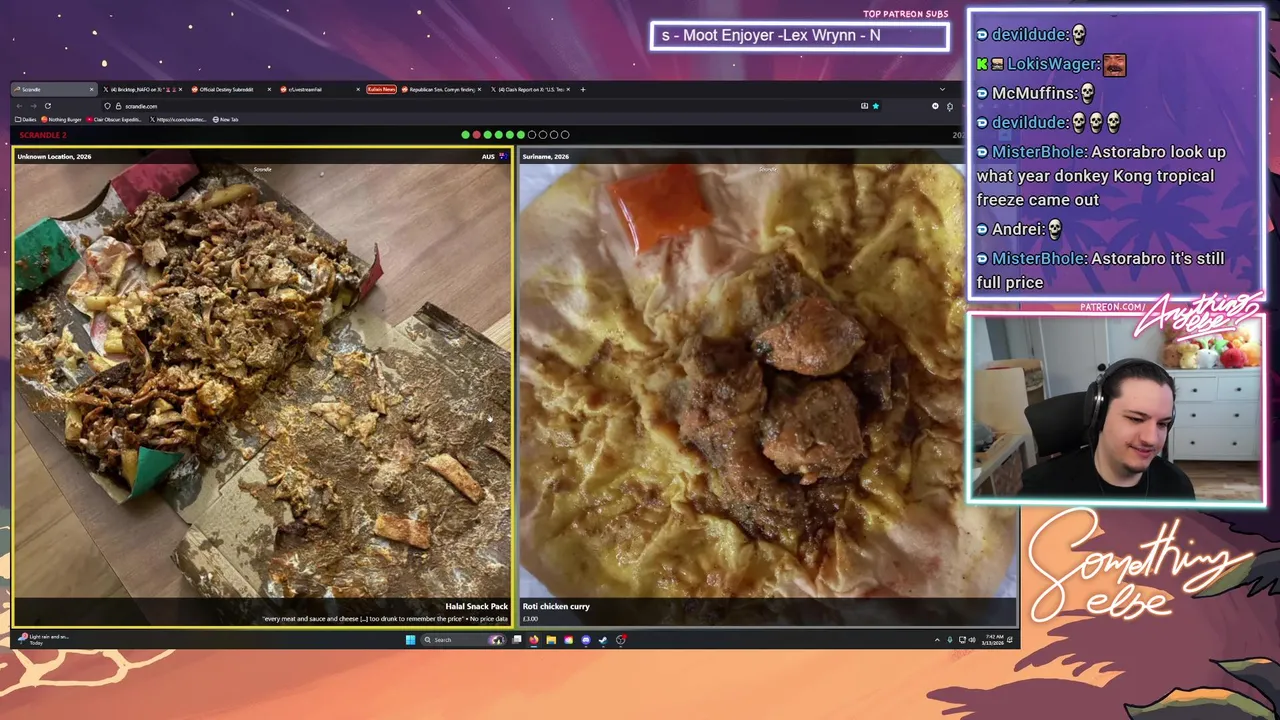Screen dimensions: 1280x720
Task: Open the taskbar clock and date
Action: point(994,640)
